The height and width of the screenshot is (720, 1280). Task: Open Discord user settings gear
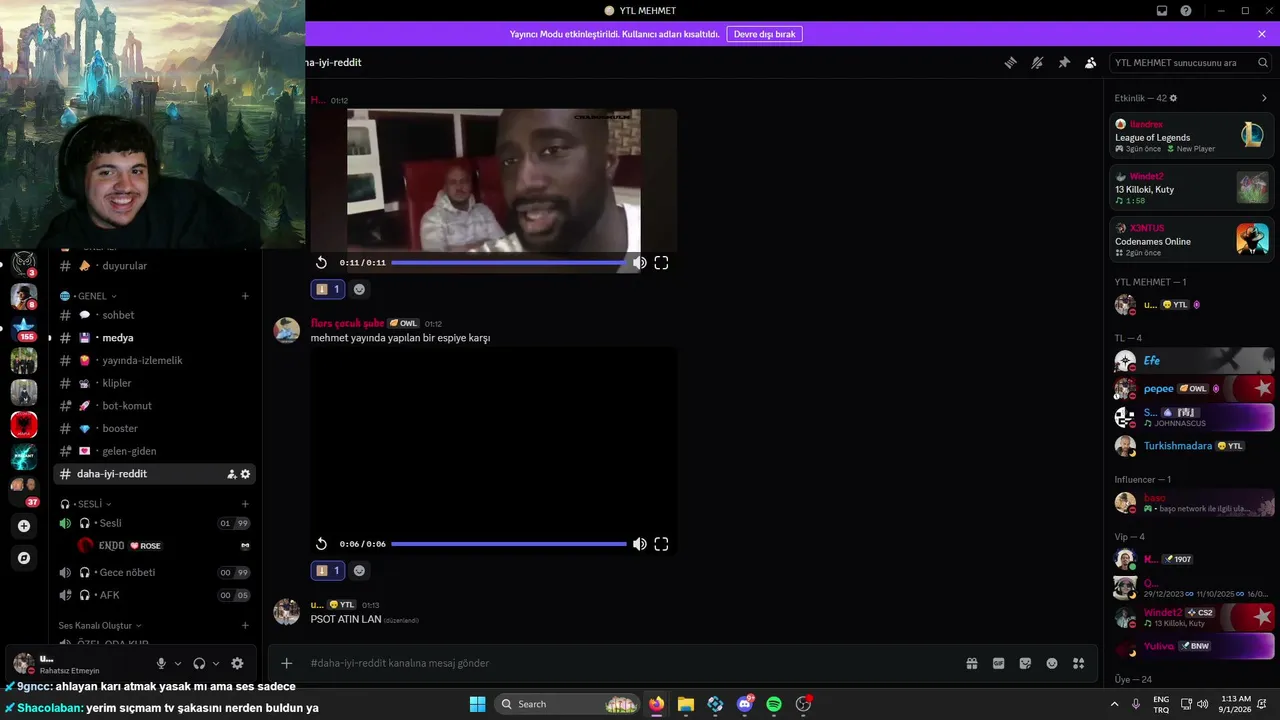237,663
